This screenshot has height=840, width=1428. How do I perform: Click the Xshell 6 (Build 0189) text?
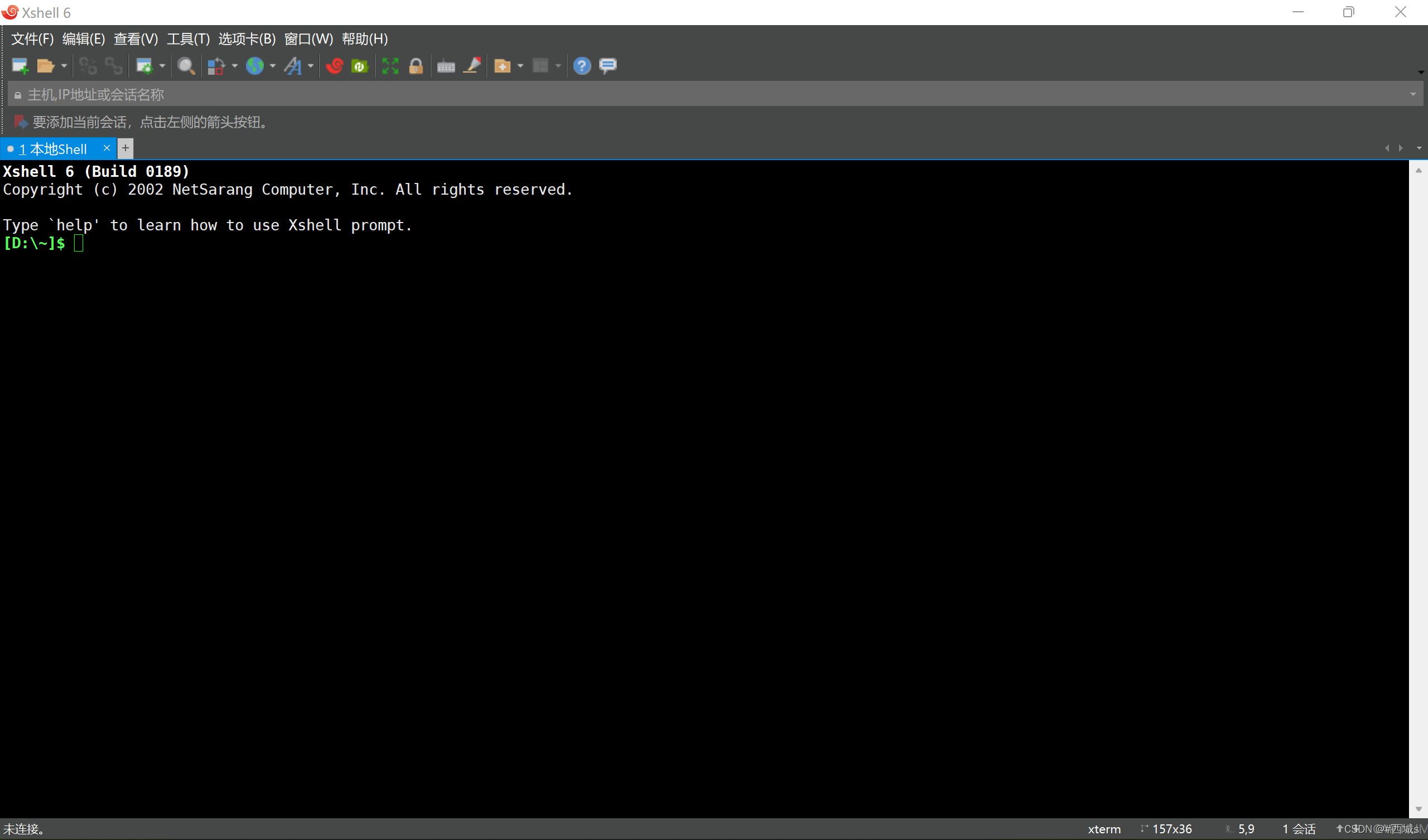(97, 171)
